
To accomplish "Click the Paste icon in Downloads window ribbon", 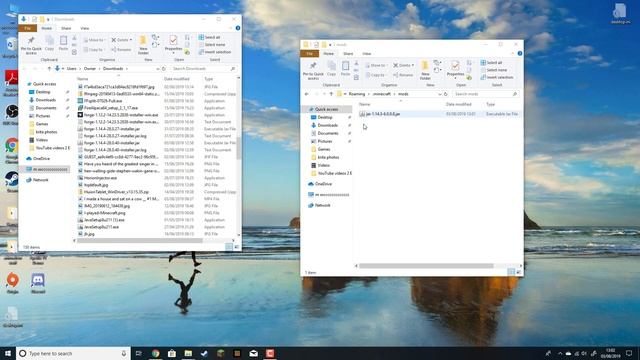I will (63, 43).
